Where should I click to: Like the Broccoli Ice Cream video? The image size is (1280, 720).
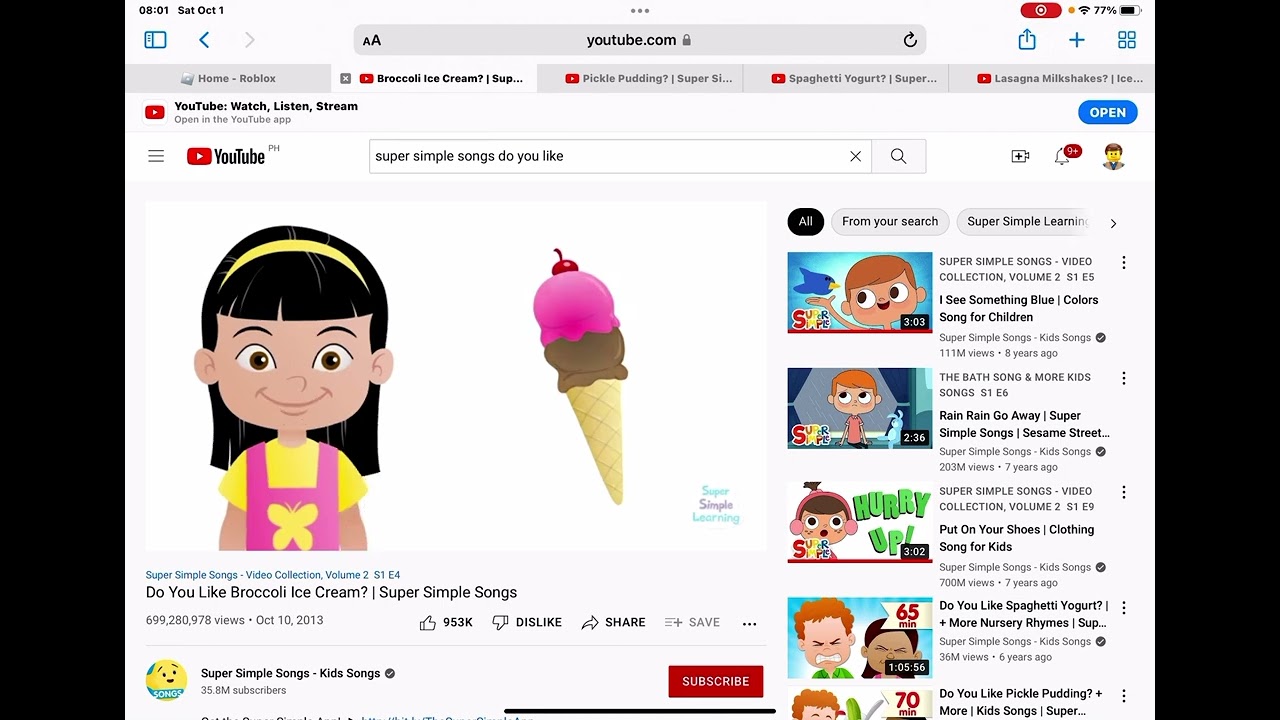click(446, 622)
